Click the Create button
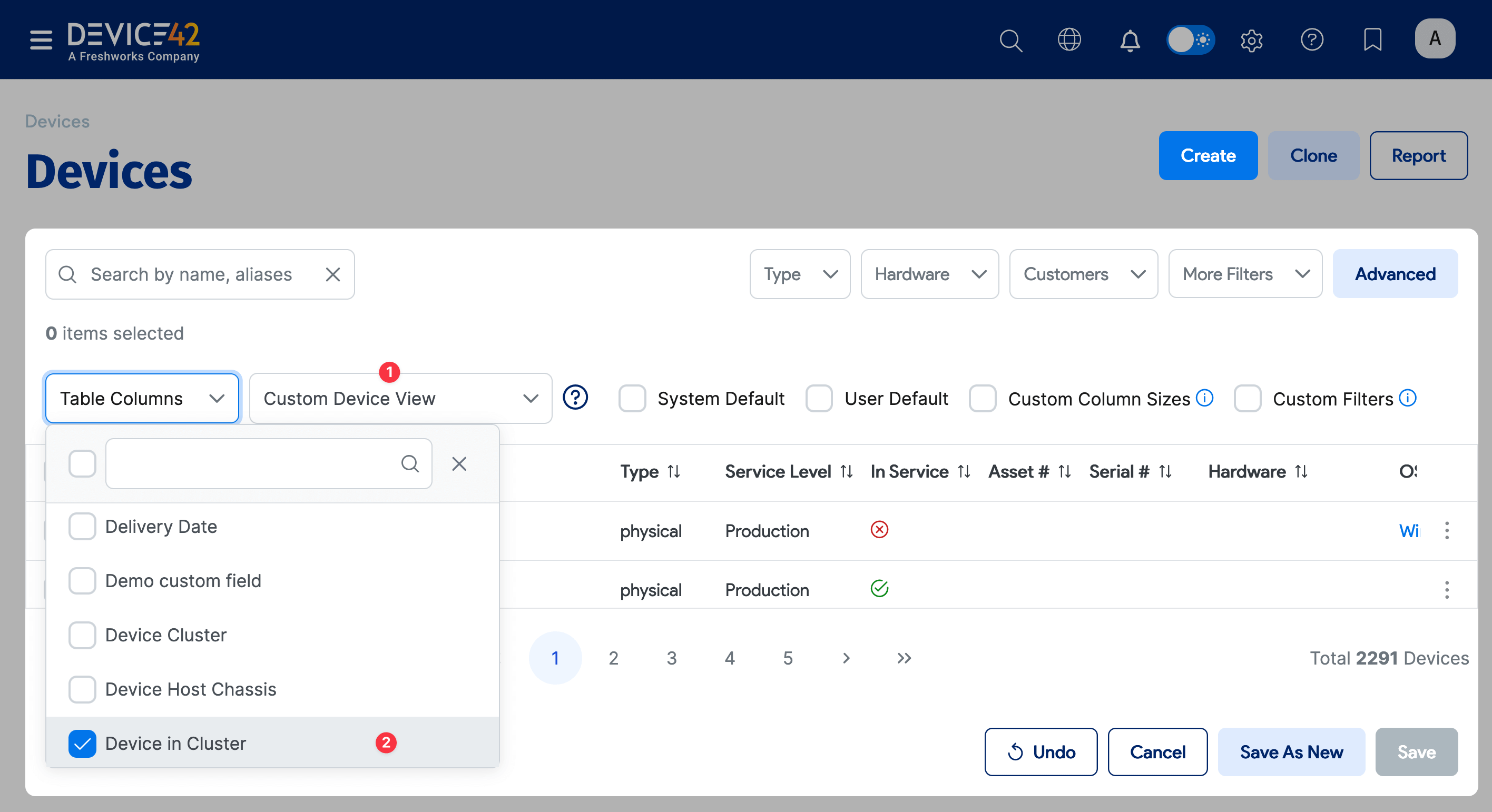The image size is (1492, 812). point(1208,155)
